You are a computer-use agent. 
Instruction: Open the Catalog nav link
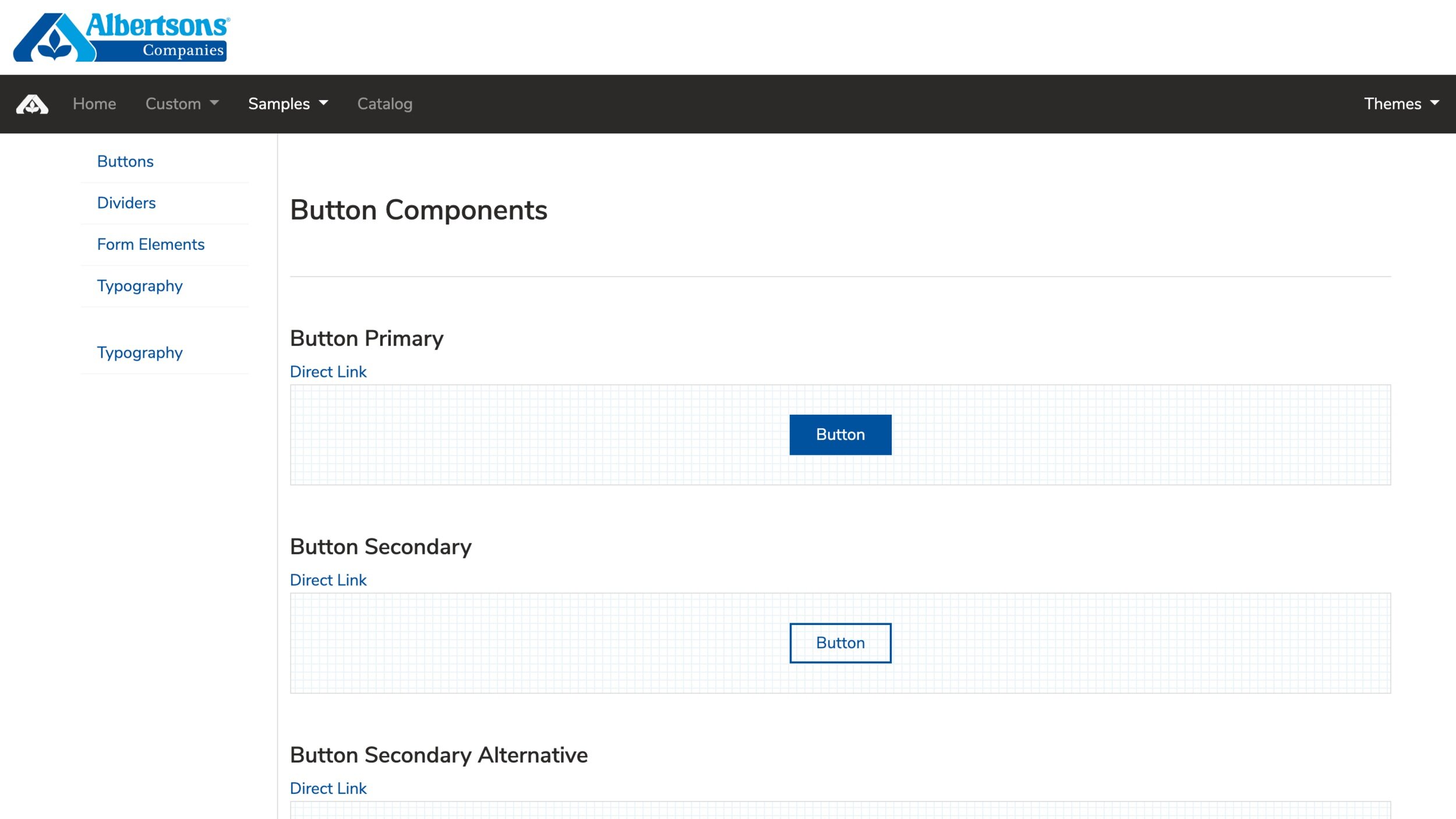pyautogui.click(x=384, y=104)
